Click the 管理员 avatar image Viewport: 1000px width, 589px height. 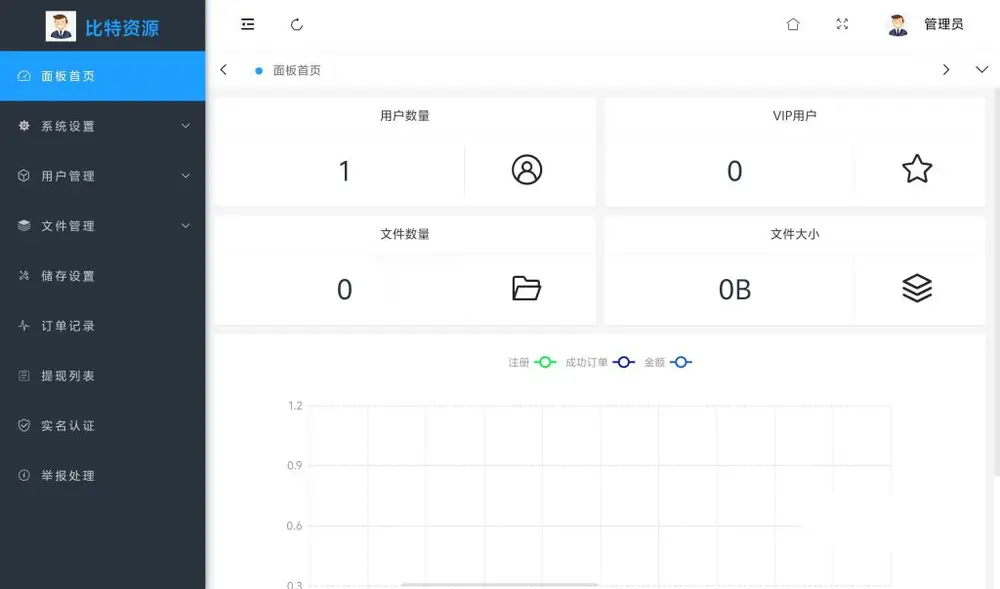coord(898,25)
